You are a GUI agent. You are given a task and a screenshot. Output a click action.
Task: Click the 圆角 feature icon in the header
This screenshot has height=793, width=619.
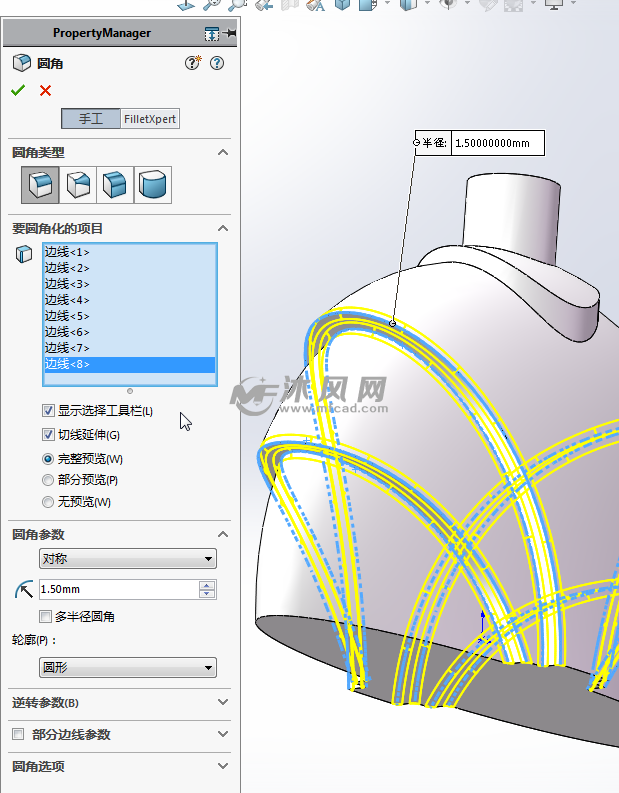pos(22,63)
